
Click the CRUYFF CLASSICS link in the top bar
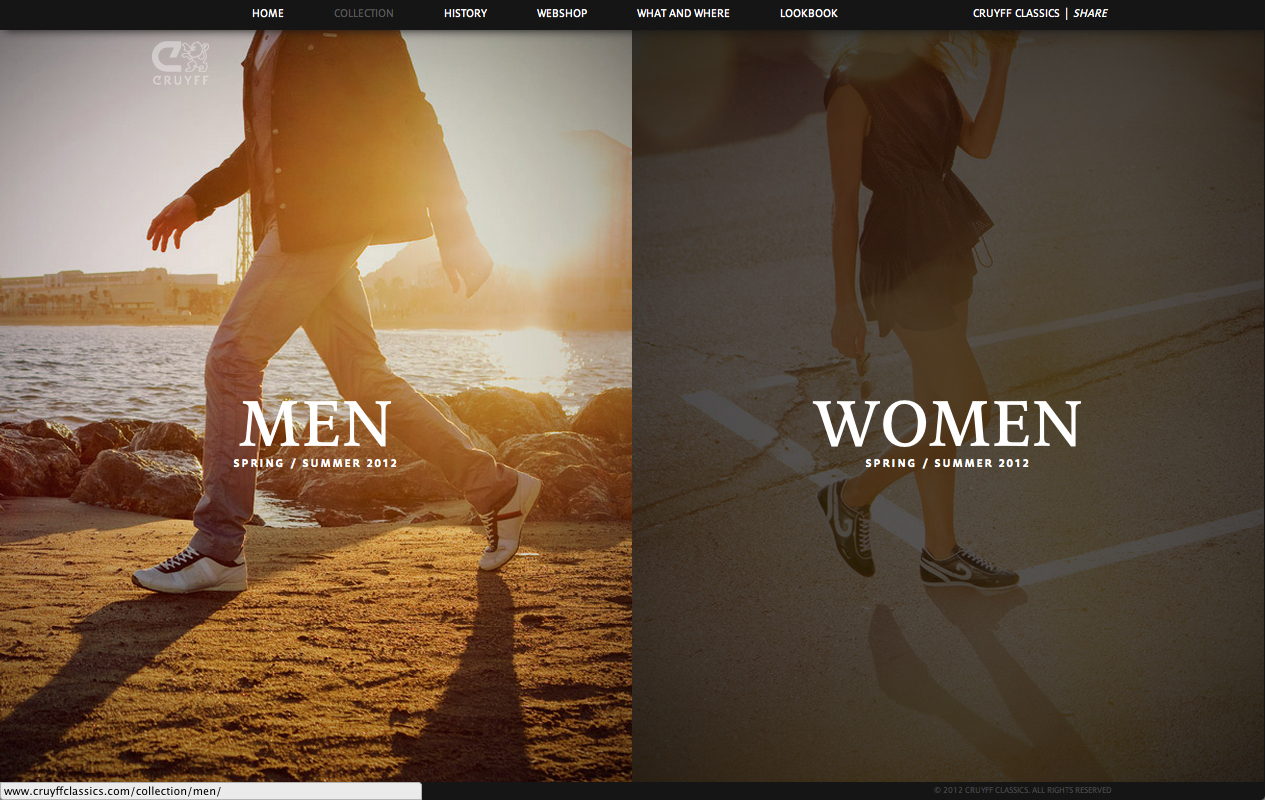pos(1015,13)
